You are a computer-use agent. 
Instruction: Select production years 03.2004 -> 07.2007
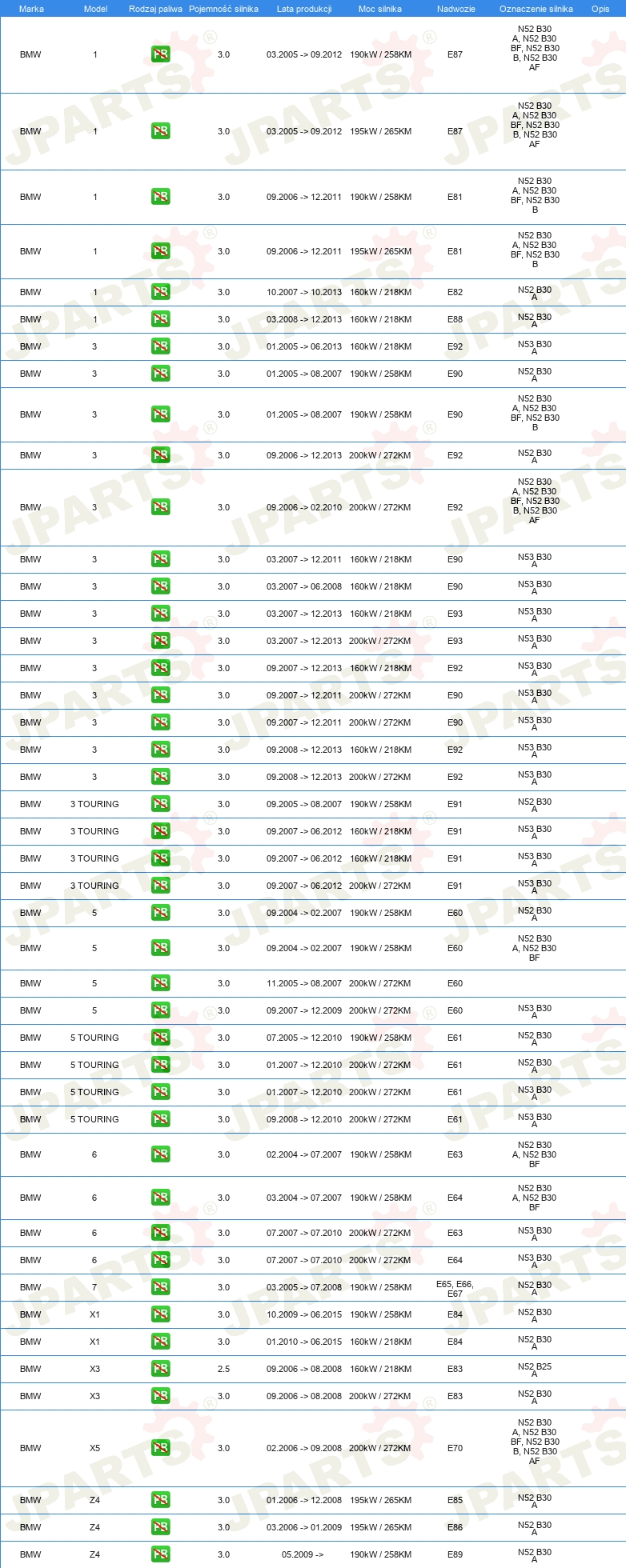[x=304, y=1198]
